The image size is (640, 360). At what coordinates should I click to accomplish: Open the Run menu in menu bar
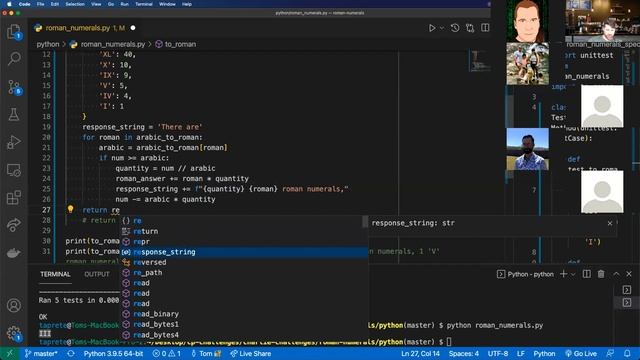[x=124, y=4]
